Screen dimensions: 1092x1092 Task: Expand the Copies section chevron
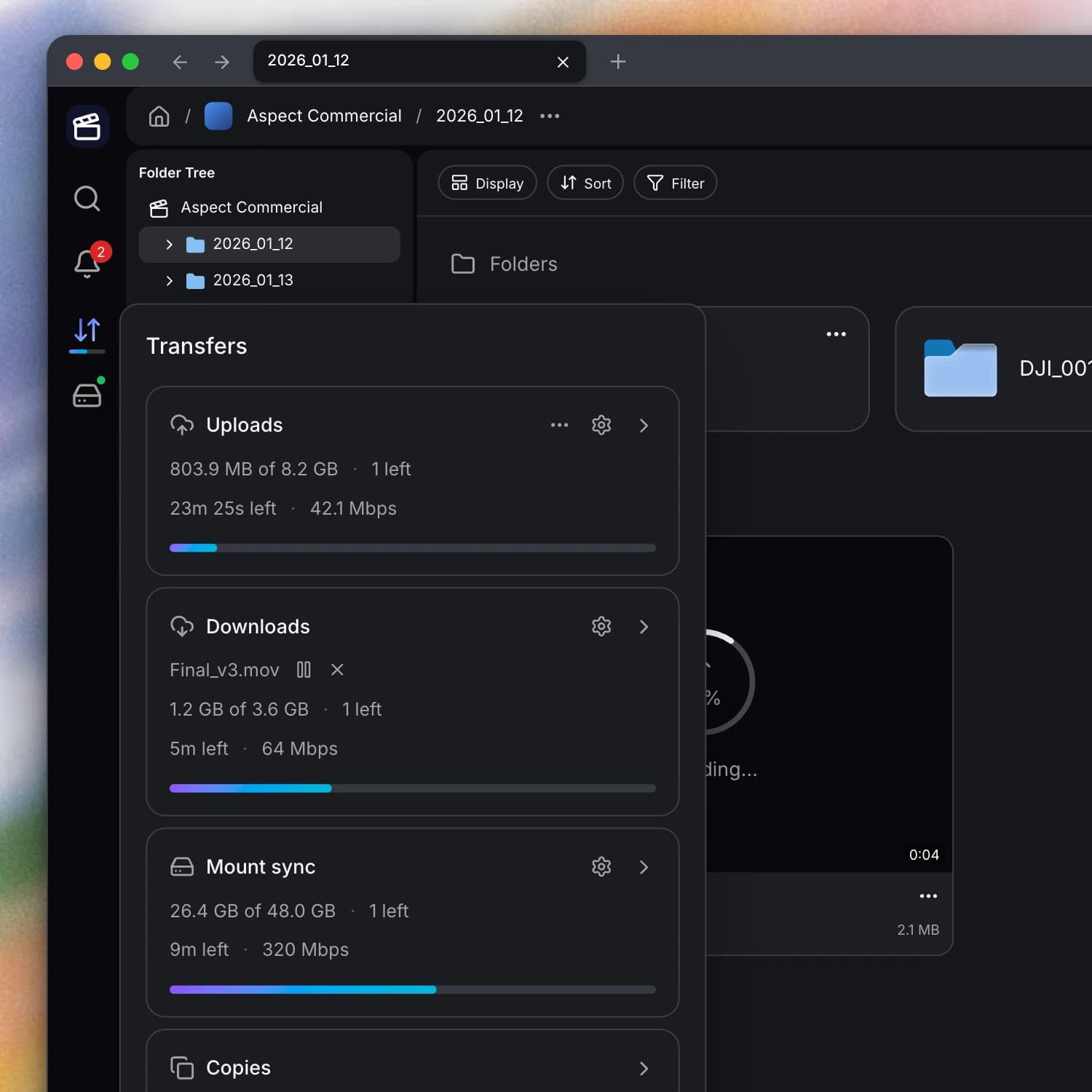[x=644, y=1069]
